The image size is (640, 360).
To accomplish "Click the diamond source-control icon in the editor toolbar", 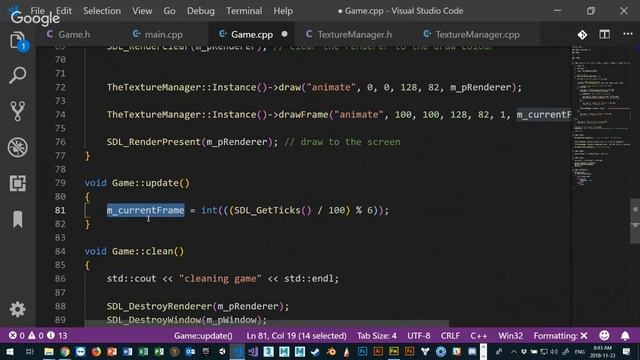I will [582, 35].
